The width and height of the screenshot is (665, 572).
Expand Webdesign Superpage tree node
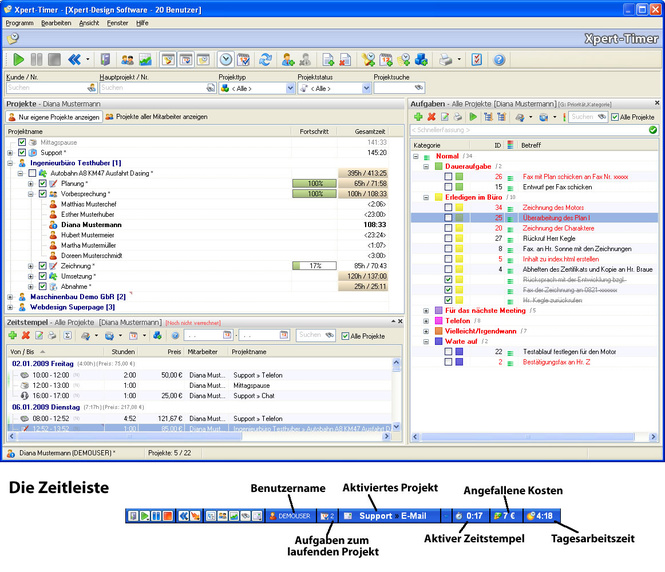click(10, 307)
